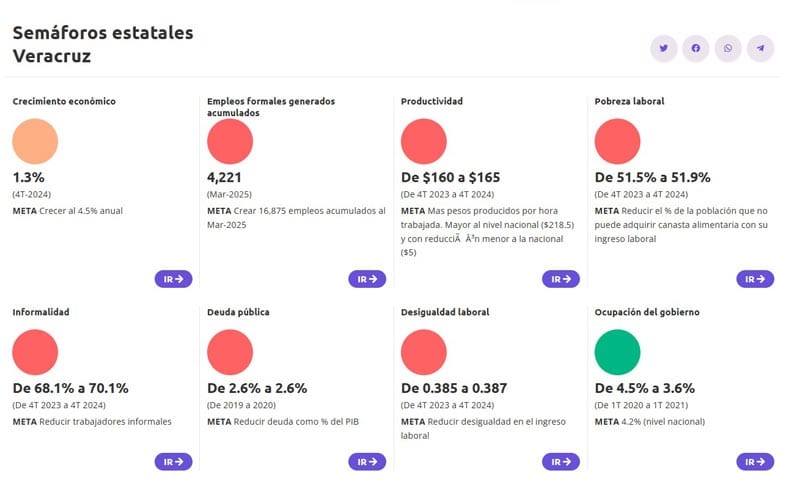800x484 pixels.
Task: Share page via Telegram
Action: (761, 48)
